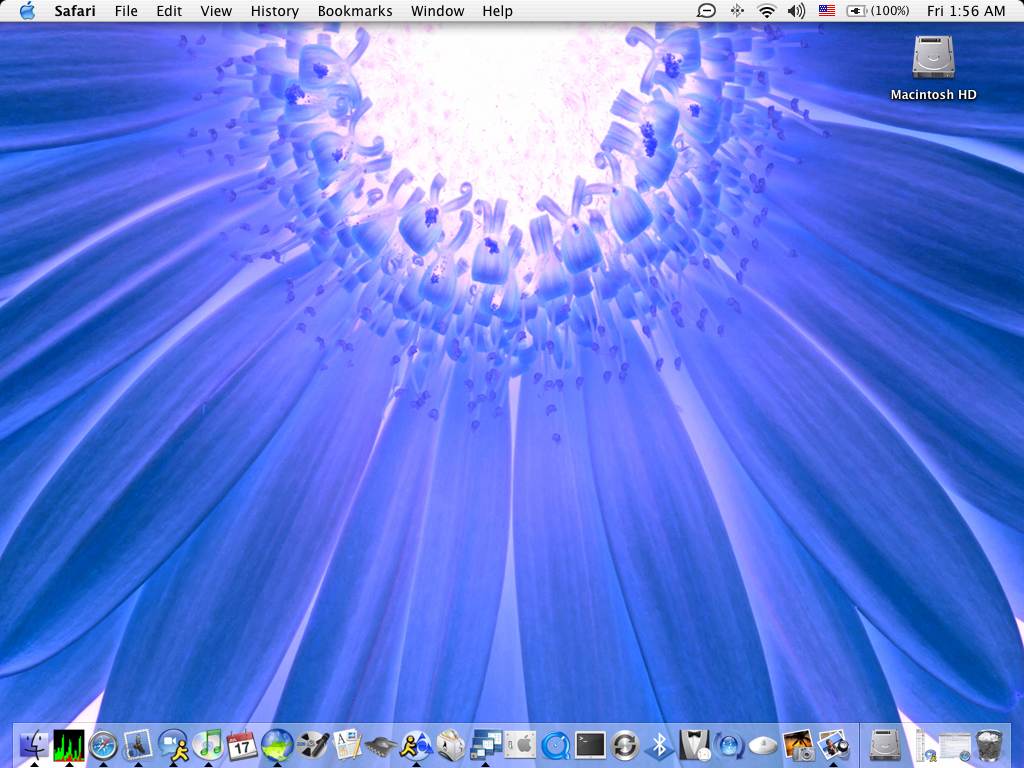This screenshot has height=768, width=1024.
Task: Open Mail stamp icon in the Dock
Action: click(138, 744)
